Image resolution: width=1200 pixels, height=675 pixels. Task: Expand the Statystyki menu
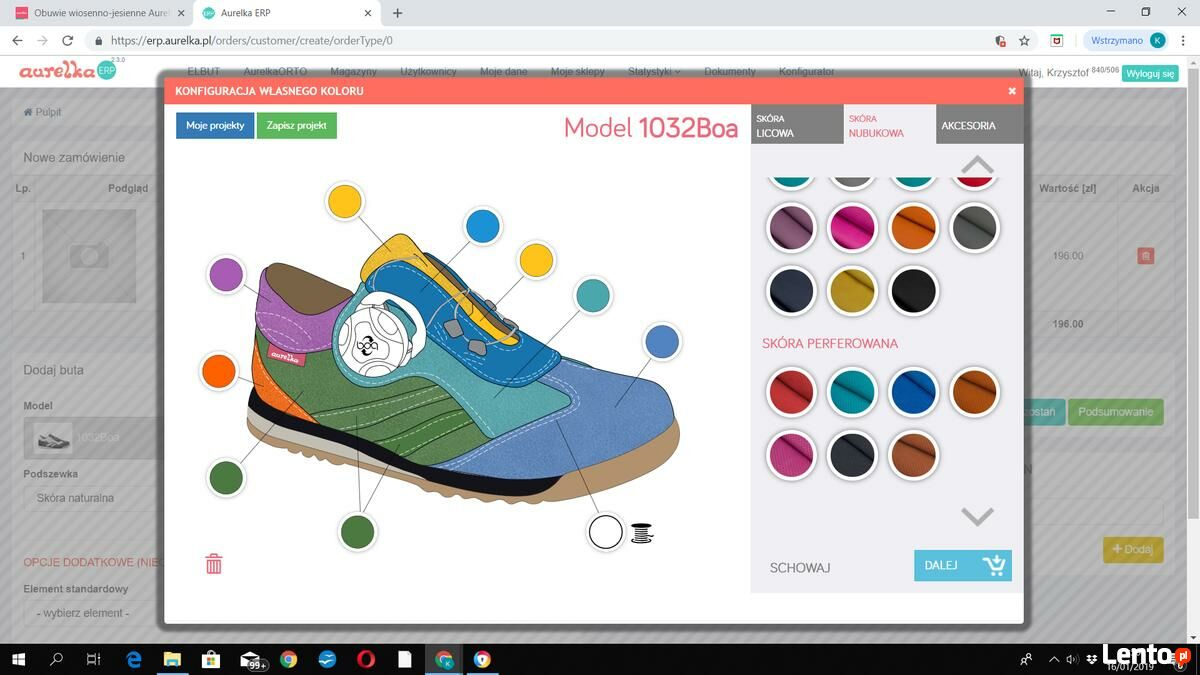654,72
